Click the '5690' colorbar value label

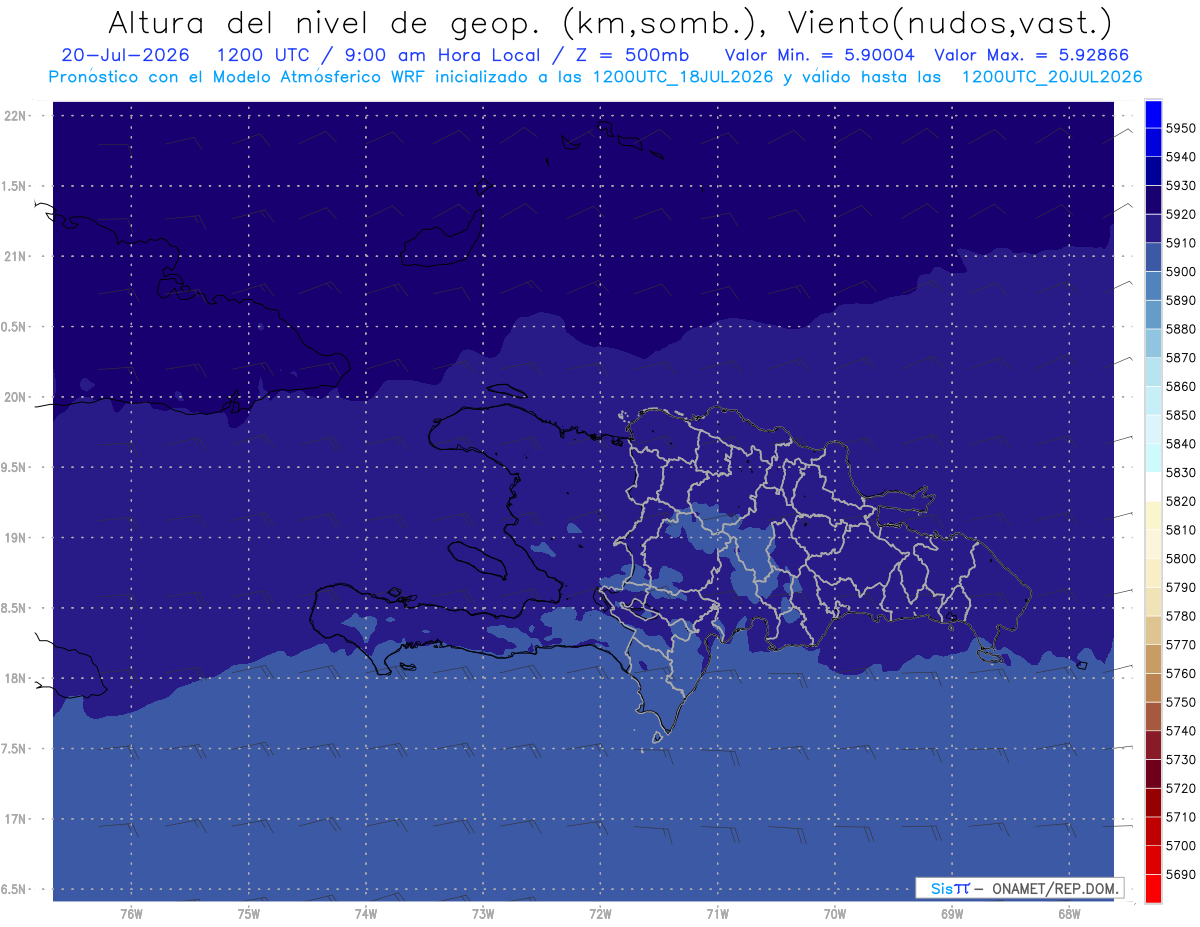tap(1181, 874)
